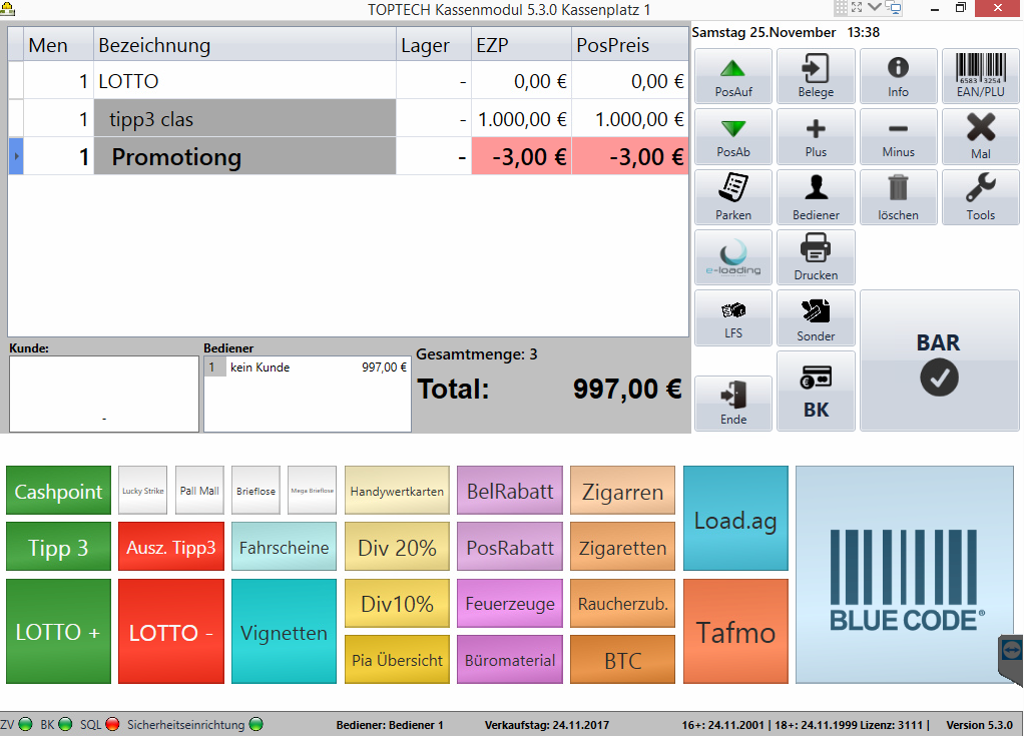
Task: Confirm cash payment with BAR
Action: [x=939, y=360]
